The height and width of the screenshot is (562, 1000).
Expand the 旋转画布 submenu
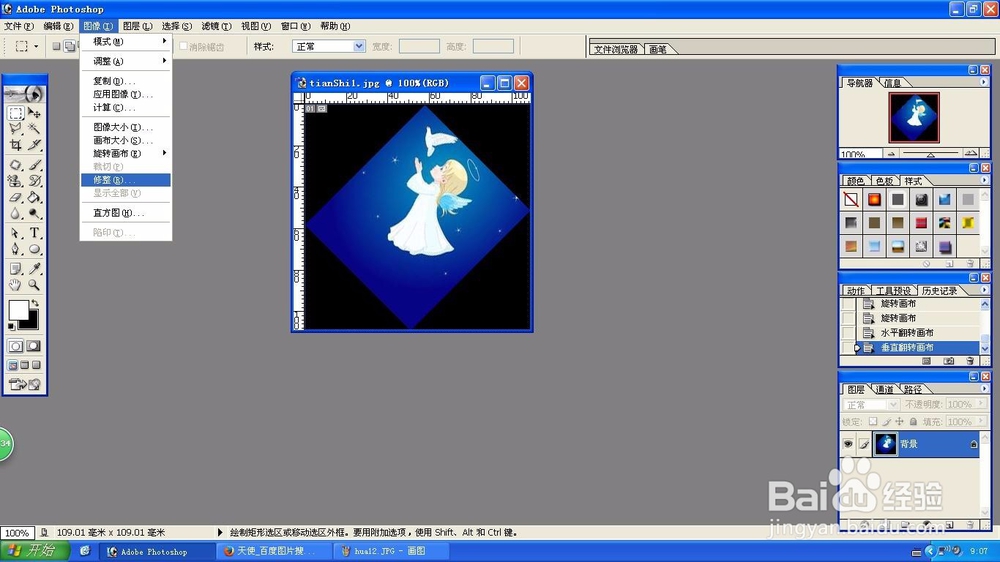click(x=126, y=153)
